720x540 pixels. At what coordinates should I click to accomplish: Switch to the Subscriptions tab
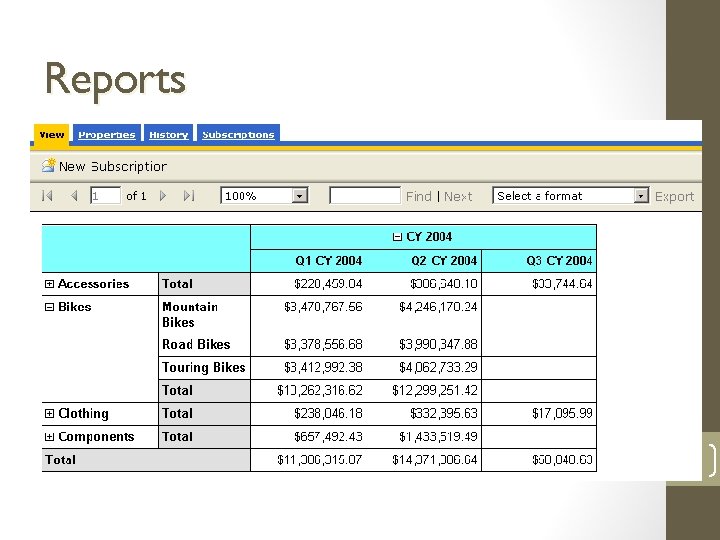[x=238, y=135]
